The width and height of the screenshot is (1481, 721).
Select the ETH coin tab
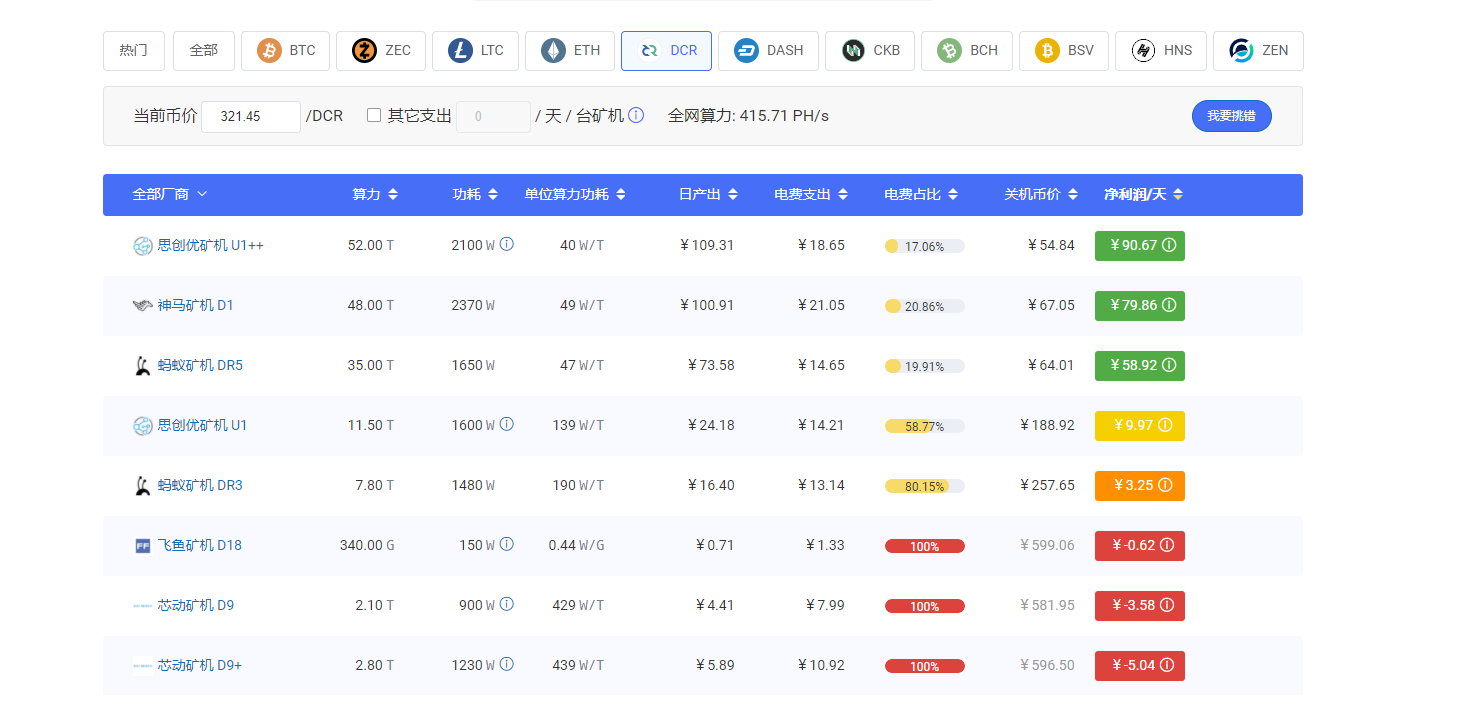pos(570,51)
